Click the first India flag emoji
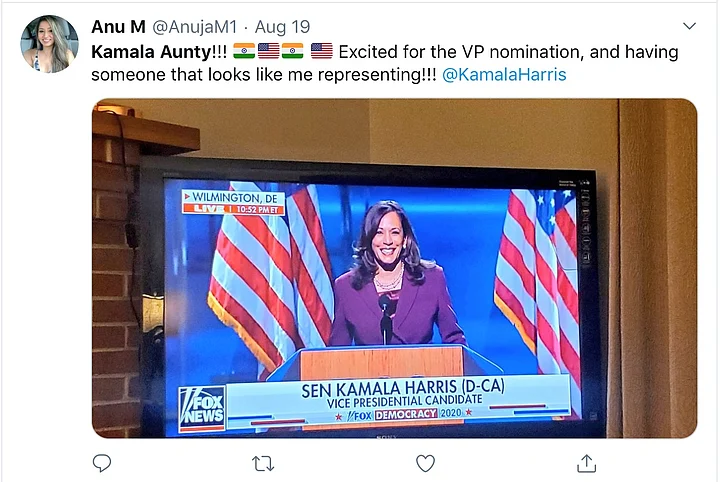The image size is (720, 482). 244,51
